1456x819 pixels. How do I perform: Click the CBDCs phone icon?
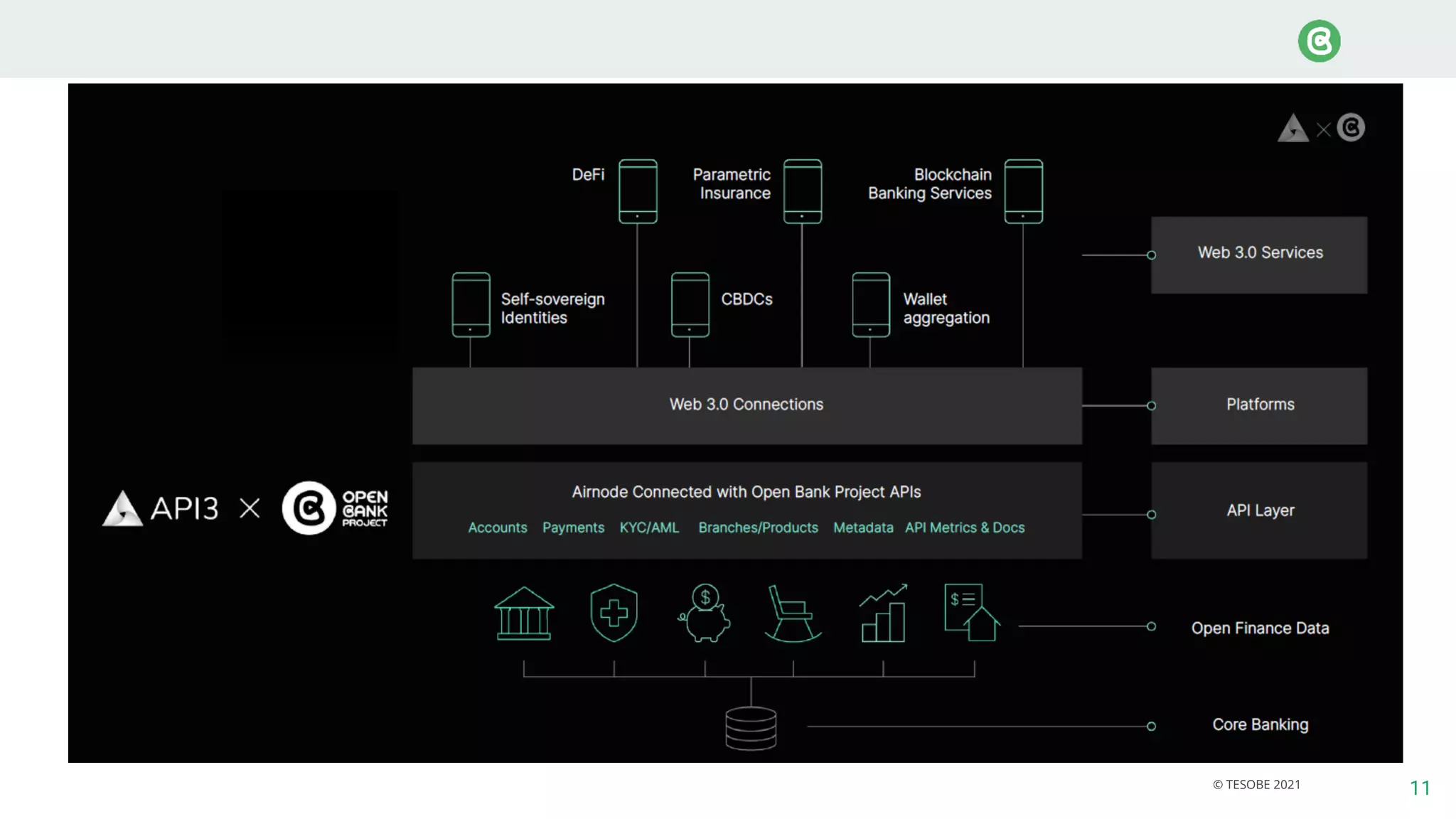(690, 304)
